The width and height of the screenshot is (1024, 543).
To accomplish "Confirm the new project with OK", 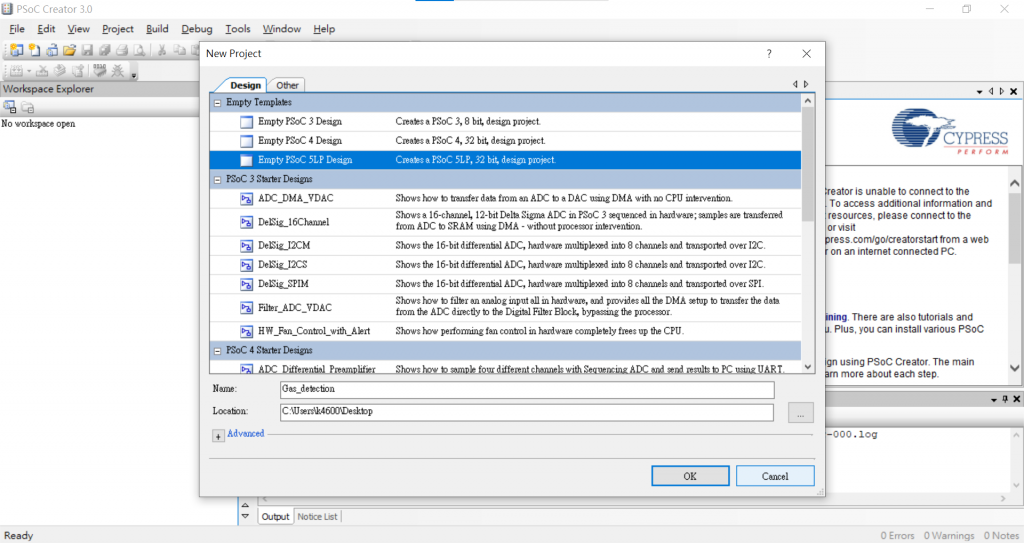I will pyautogui.click(x=690, y=476).
